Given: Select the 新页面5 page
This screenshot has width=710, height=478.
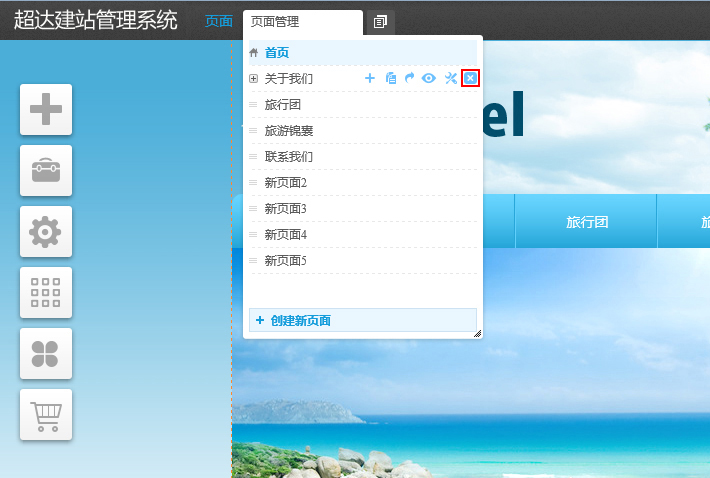Looking at the screenshot, I should [x=363, y=261].
